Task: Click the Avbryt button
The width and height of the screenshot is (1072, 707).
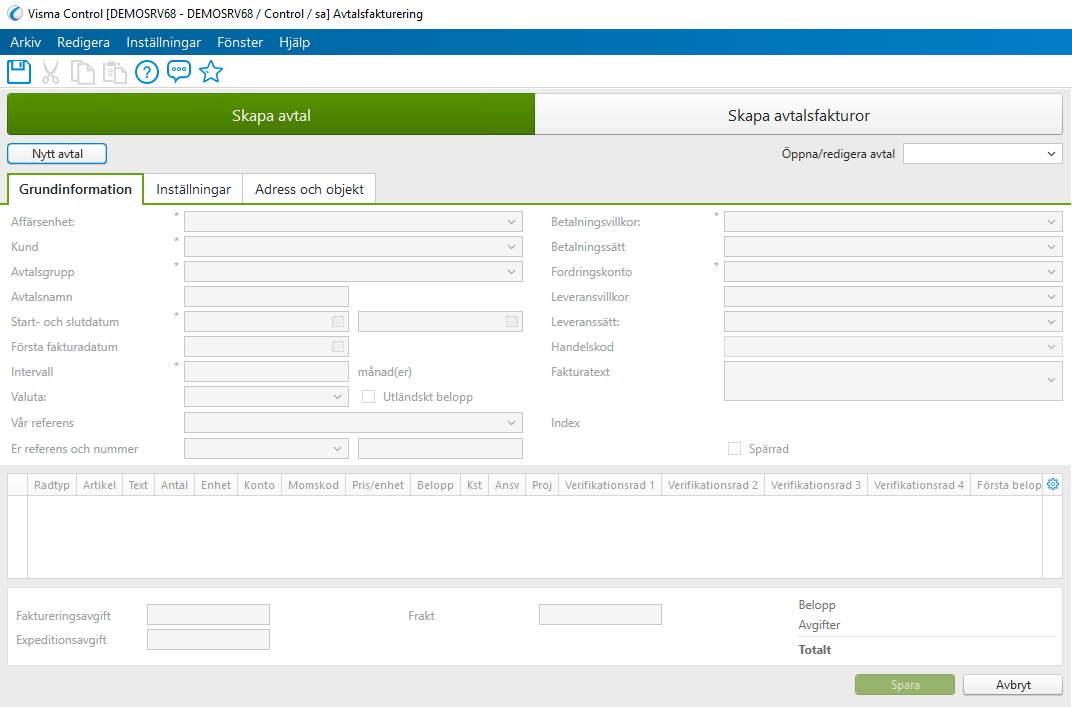Action: point(1012,684)
